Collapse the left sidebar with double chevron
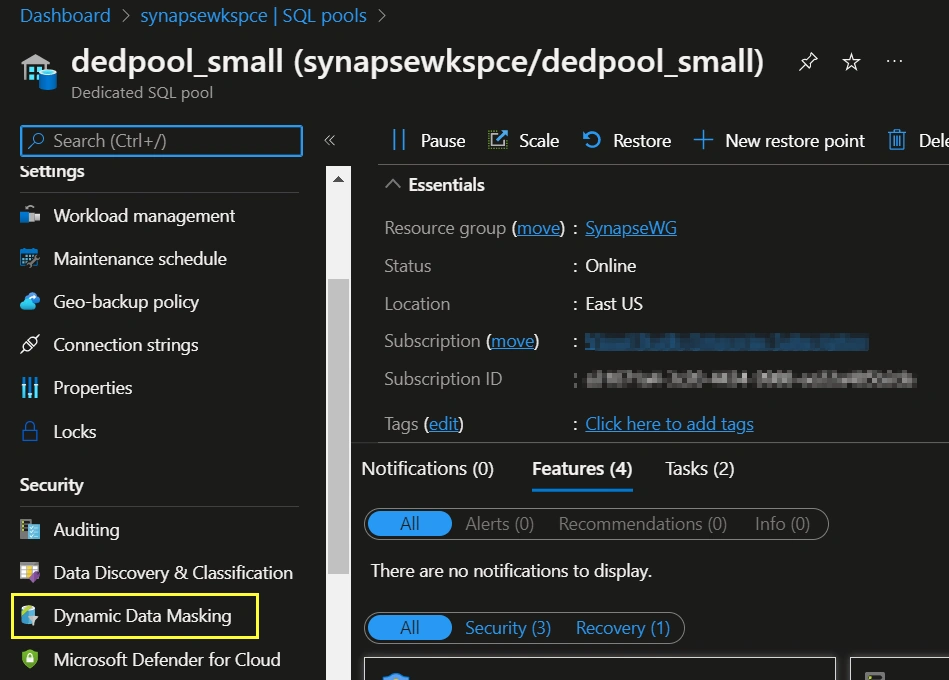Screen dimensions: 949x680 click(329, 140)
